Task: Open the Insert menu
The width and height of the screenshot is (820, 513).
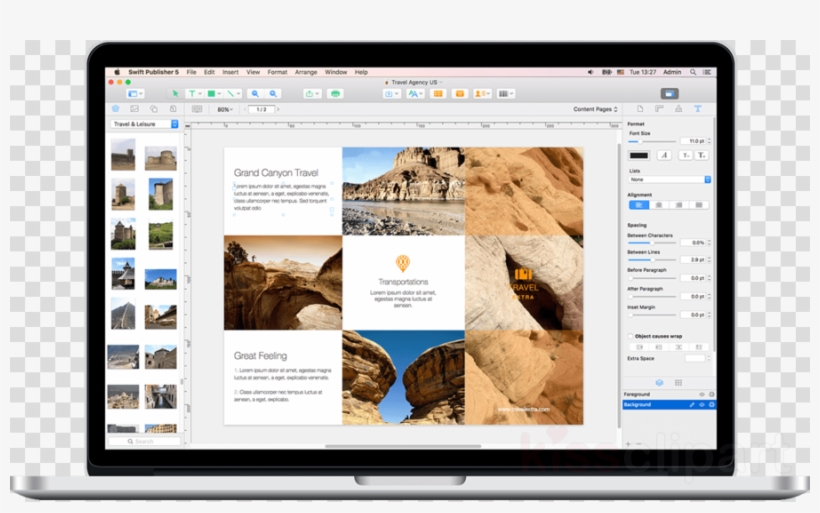Action: [x=230, y=72]
